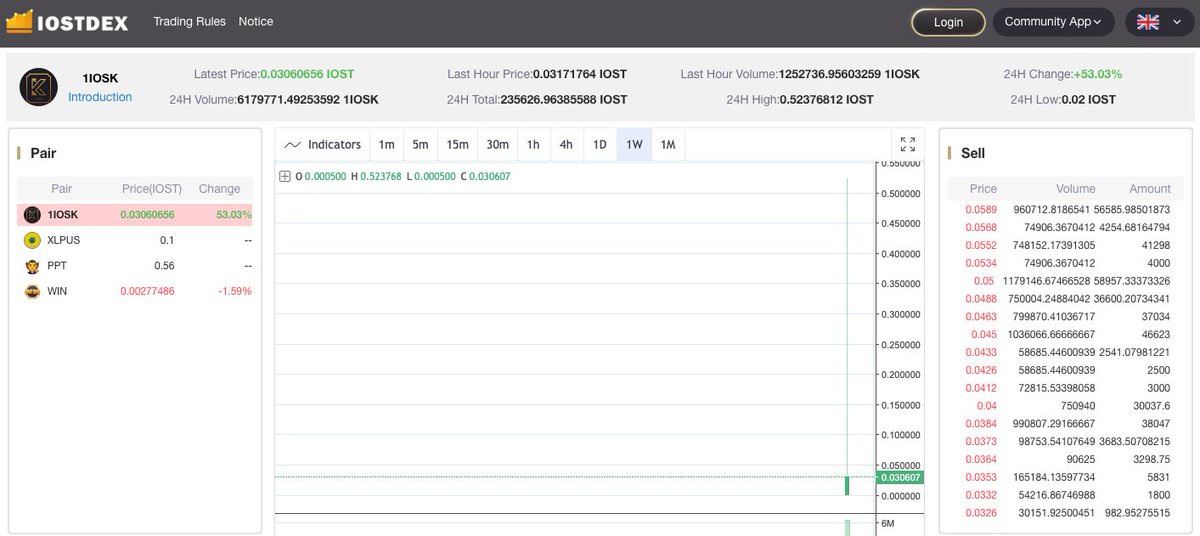The width and height of the screenshot is (1200, 536).
Task: Click the PPT coin icon
Action: coord(32,266)
